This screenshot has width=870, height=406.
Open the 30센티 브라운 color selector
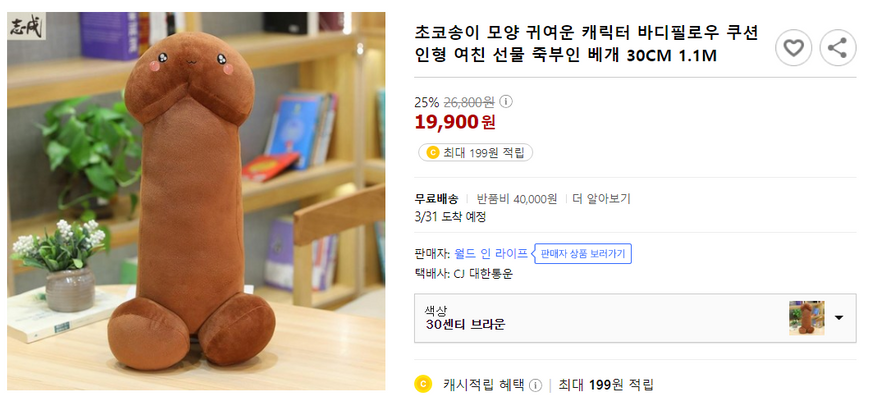(x=600, y=318)
